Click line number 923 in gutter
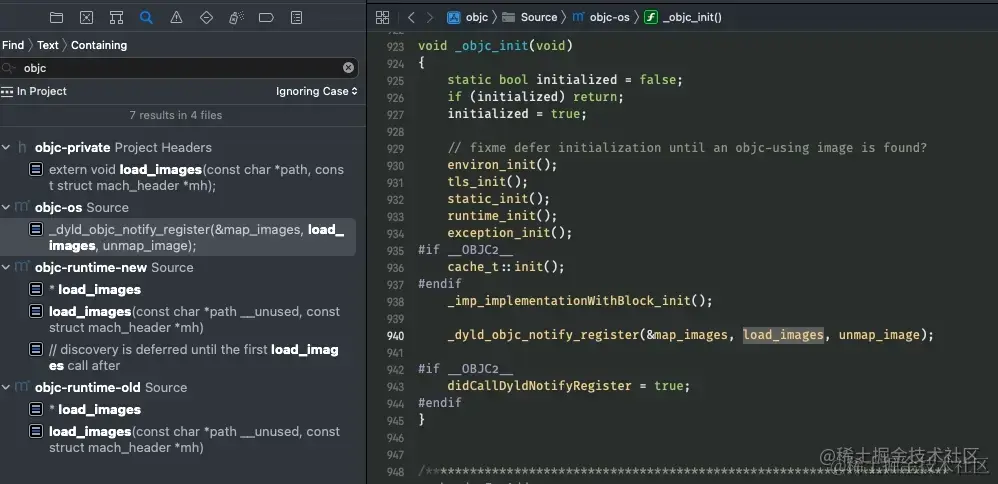Viewport: 998px width, 484px height. (x=395, y=46)
